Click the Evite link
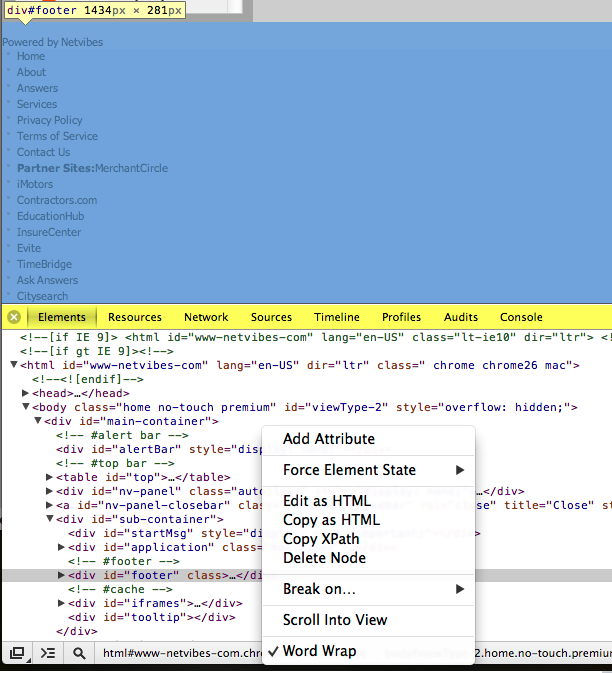The height and width of the screenshot is (673, 612). [29, 248]
